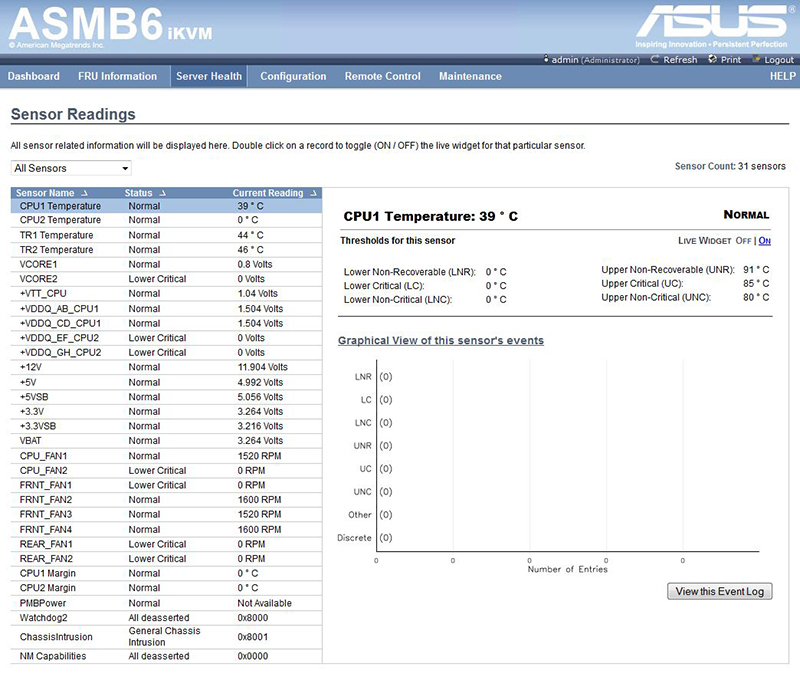The height and width of the screenshot is (677, 800).
Task: Select the VCORE1 sensor row
Action: [x=166, y=264]
